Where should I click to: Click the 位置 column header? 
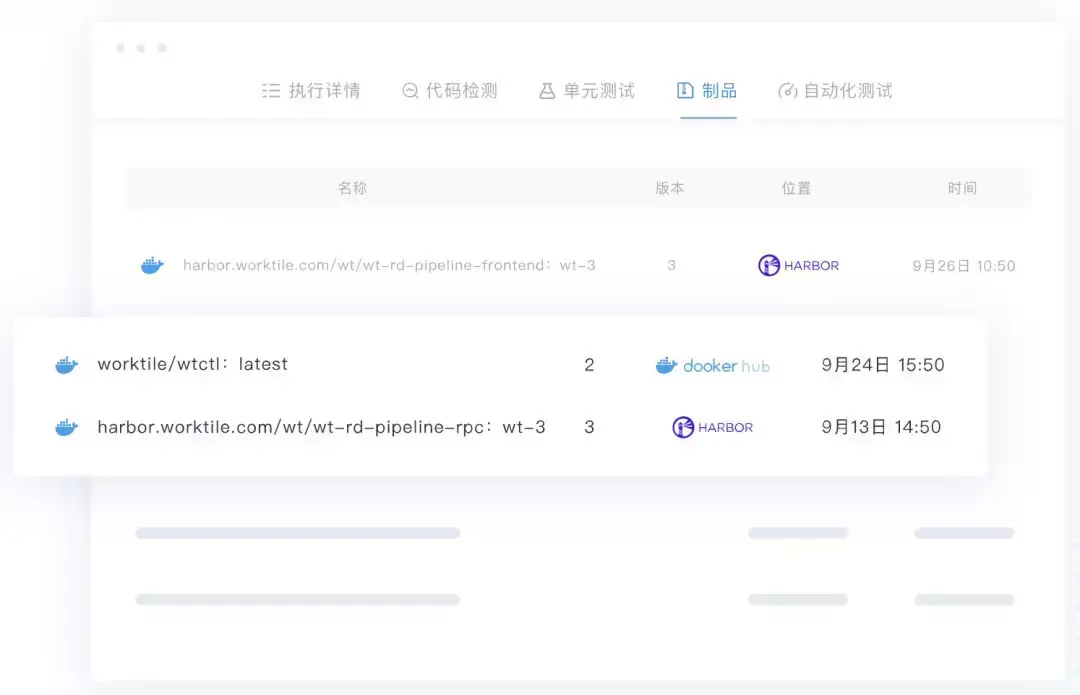[796, 188]
